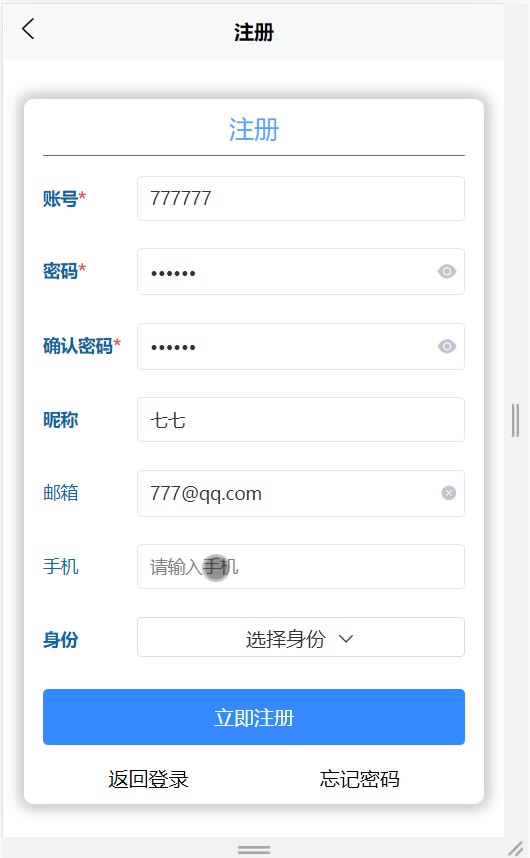
Task: Open the 选择身份 dropdown
Action: (301, 637)
